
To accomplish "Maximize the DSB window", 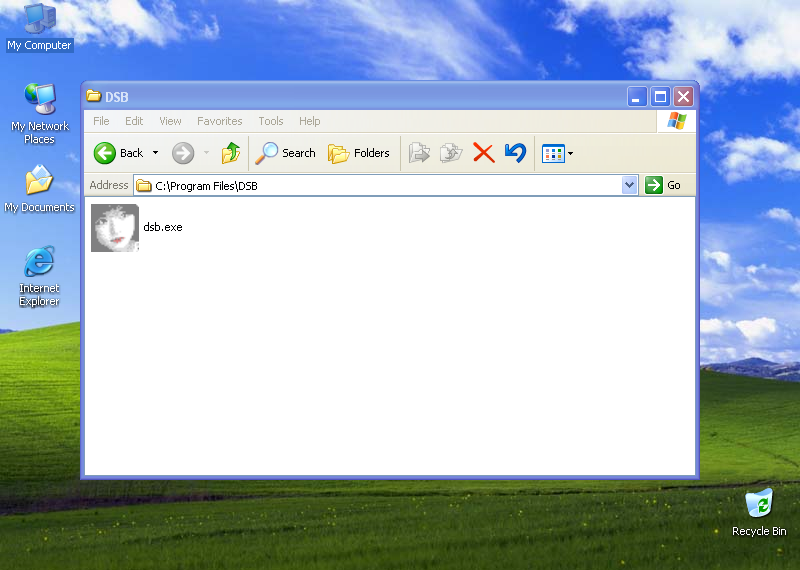I will (660, 96).
